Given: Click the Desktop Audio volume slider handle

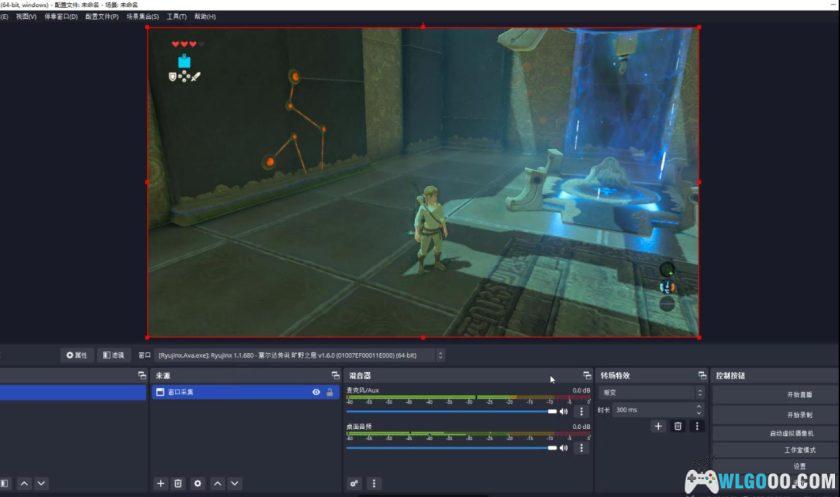Looking at the screenshot, I should pos(552,448).
